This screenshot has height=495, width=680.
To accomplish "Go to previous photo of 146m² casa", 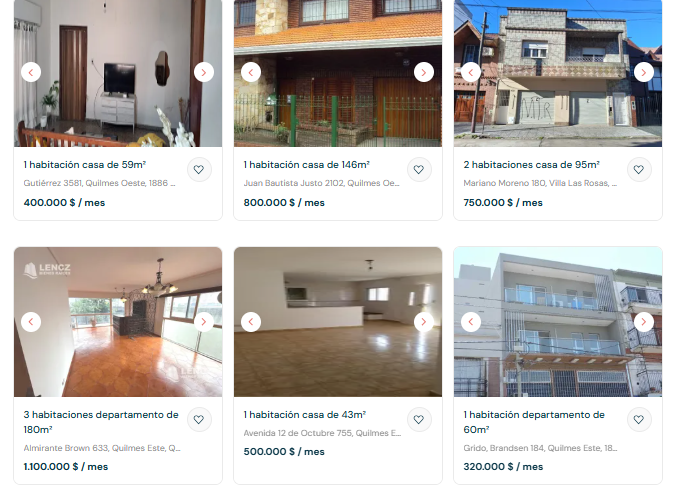I will pyautogui.click(x=251, y=72).
